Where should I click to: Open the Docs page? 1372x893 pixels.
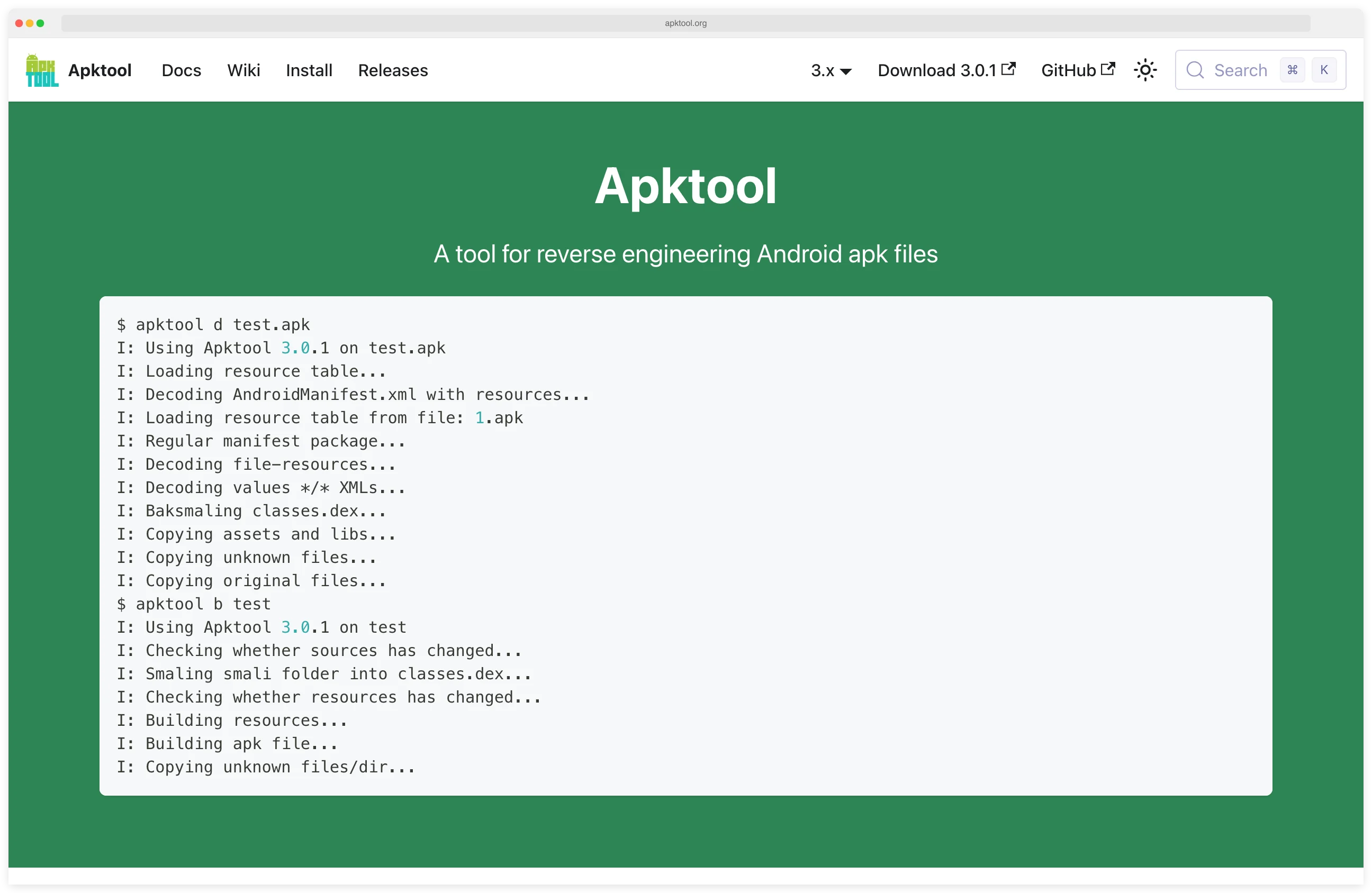[181, 70]
